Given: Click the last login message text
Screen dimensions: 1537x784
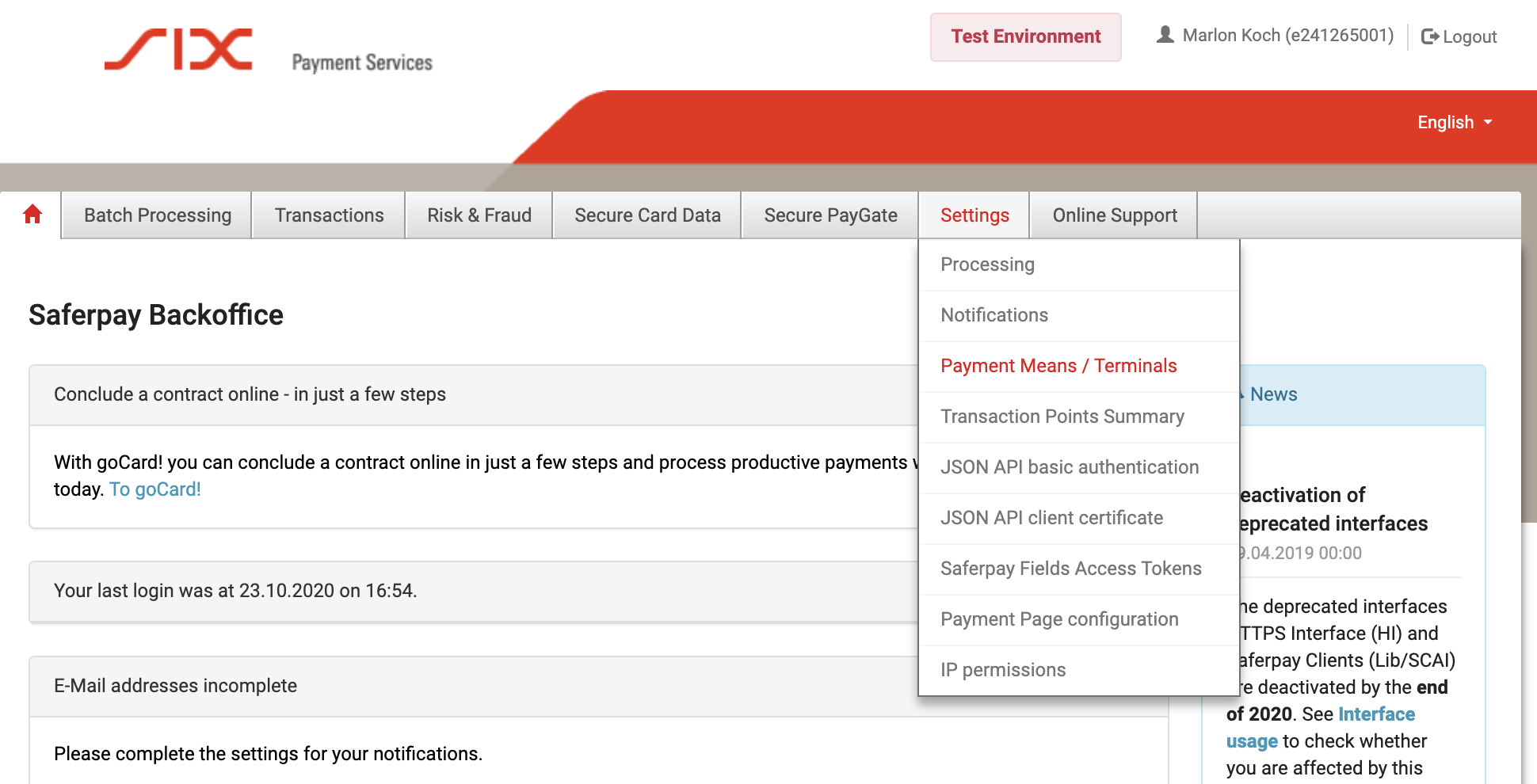Looking at the screenshot, I should click(235, 591).
